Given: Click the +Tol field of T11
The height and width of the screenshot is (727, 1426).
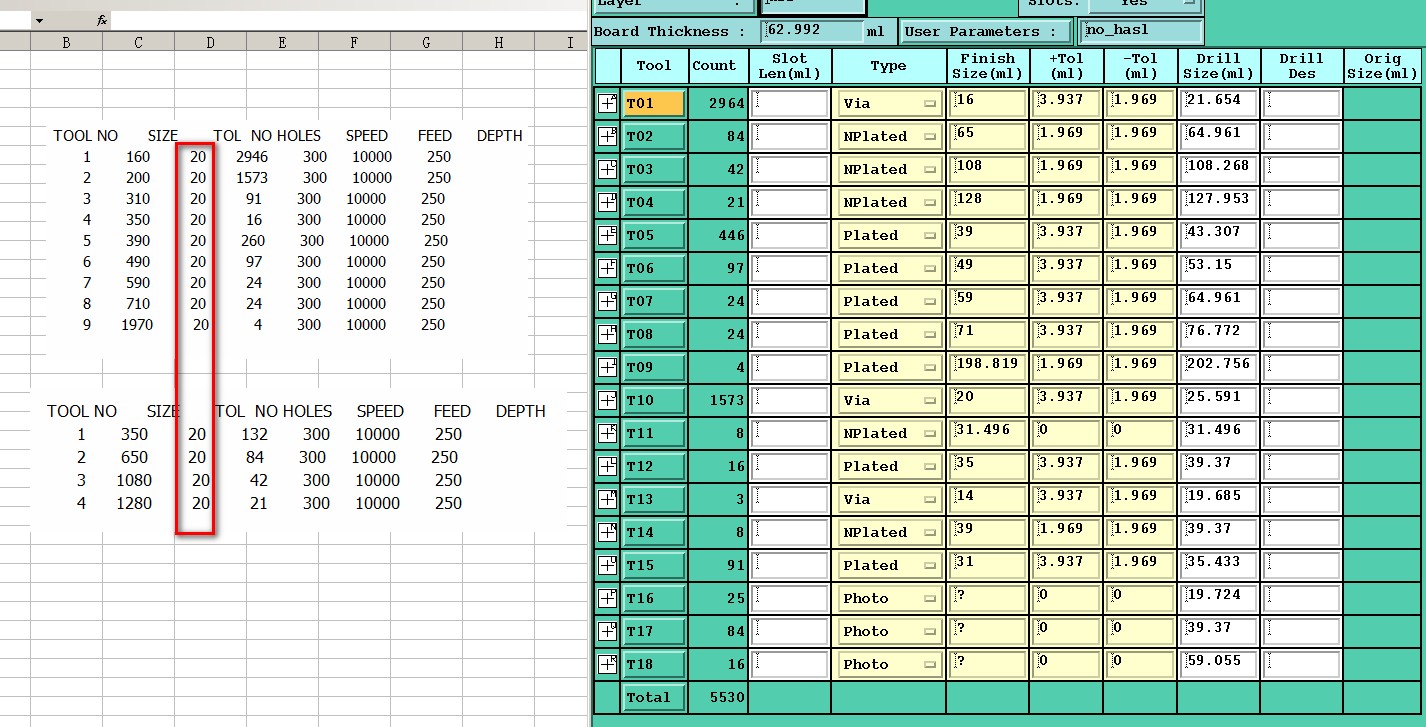Looking at the screenshot, I should click(1067, 433).
